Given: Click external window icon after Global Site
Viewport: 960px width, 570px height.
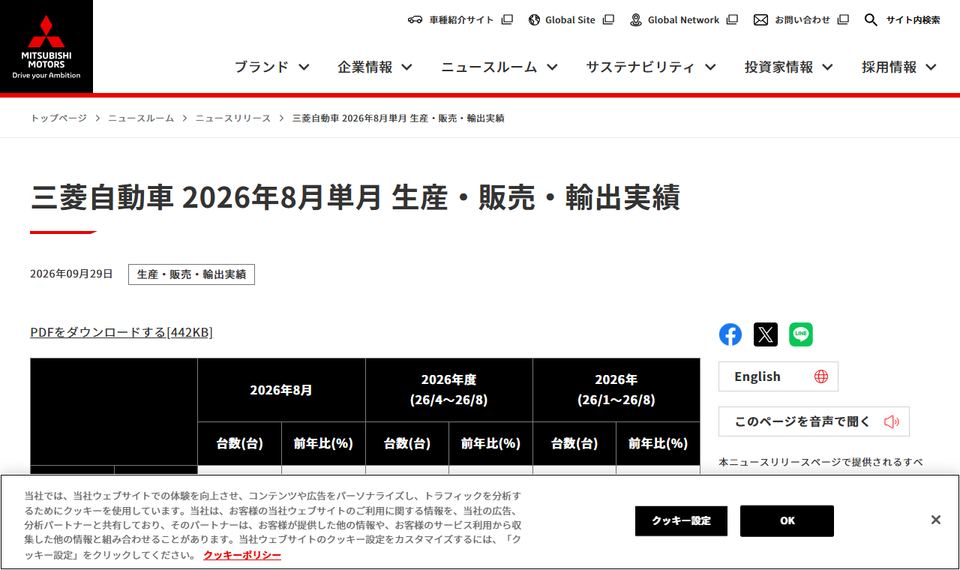Looking at the screenshot, I should coord(608,20).
